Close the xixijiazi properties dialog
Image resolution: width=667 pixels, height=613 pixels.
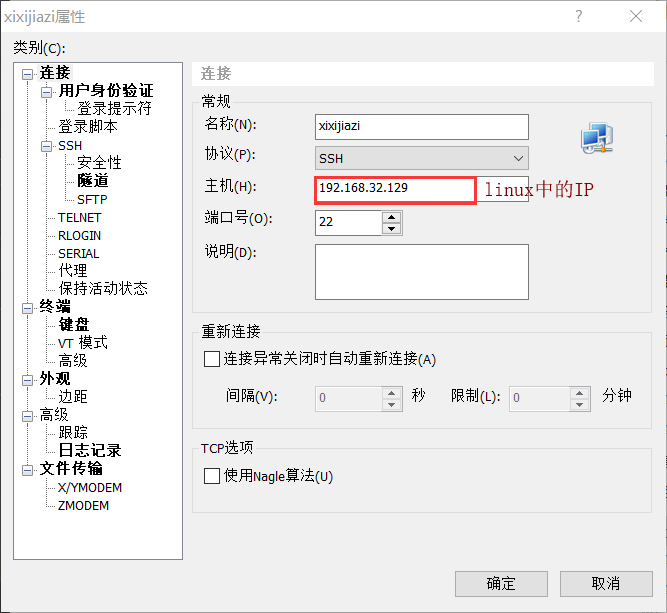click(x=636, y=16)
